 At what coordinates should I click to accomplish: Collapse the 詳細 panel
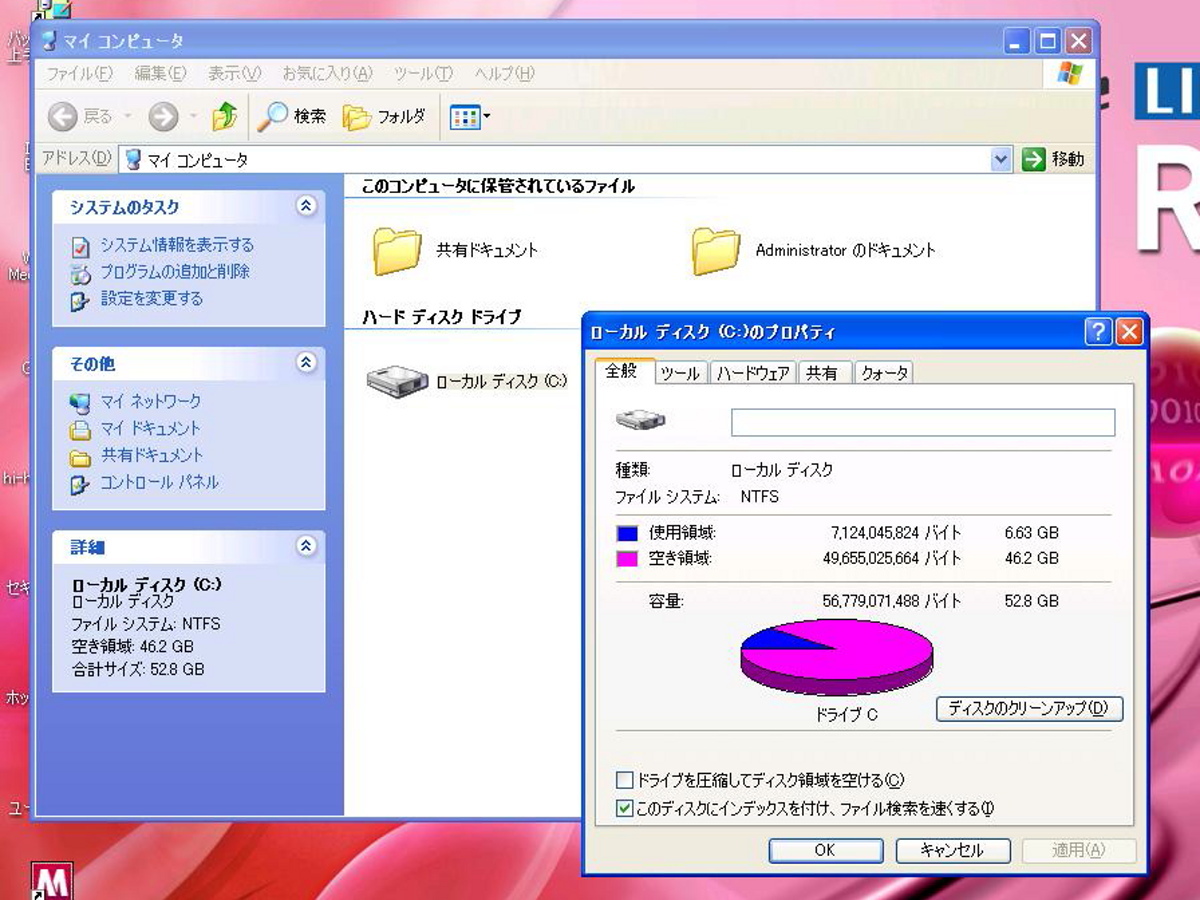pyautogui.click(x=306, y=546)
